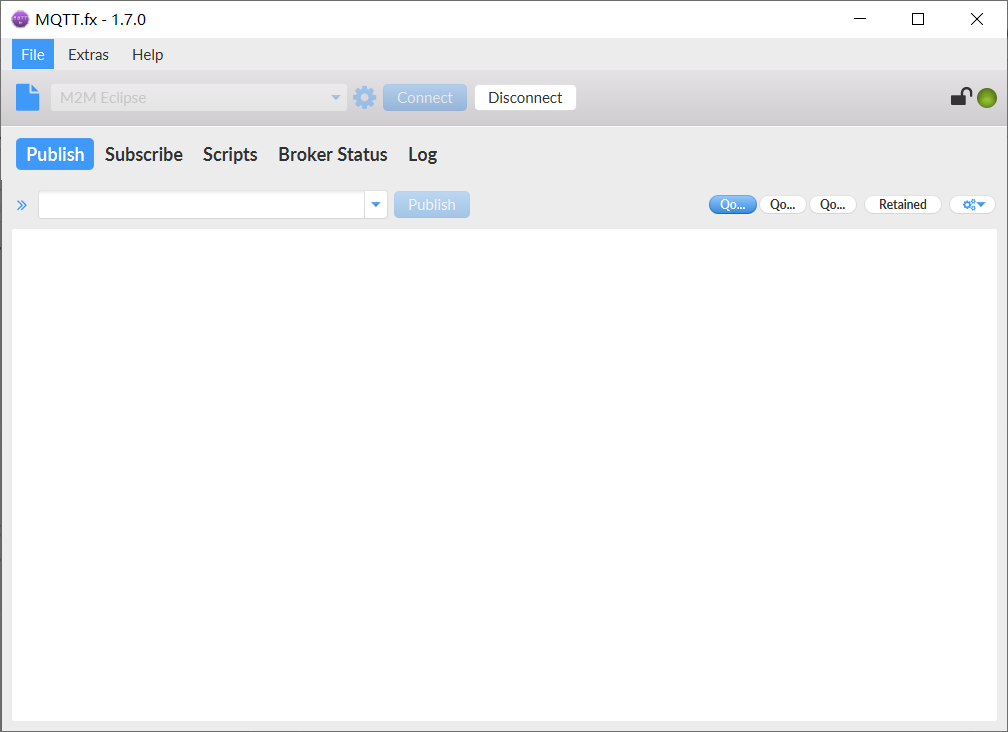This screenshot has width=1008, height=732.
Task: Open publish options with the gears icon
Action: coord(973,204)
